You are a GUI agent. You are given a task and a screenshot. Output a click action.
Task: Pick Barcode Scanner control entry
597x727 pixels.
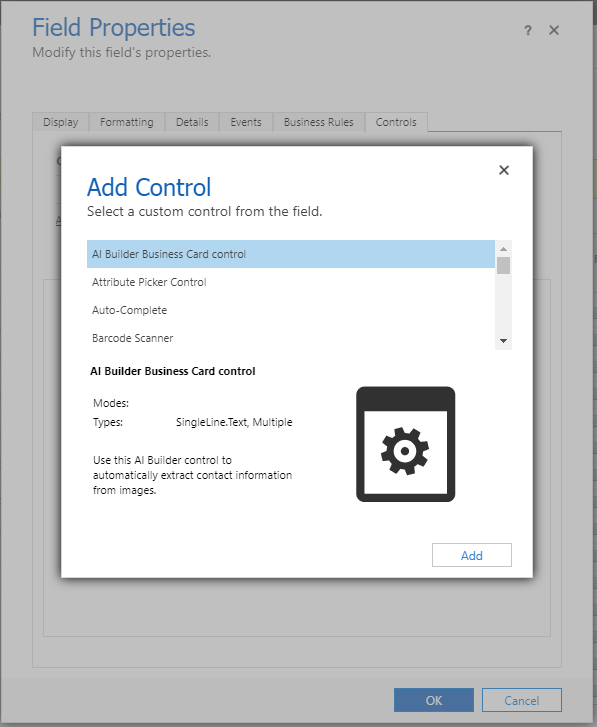(291, 338)
